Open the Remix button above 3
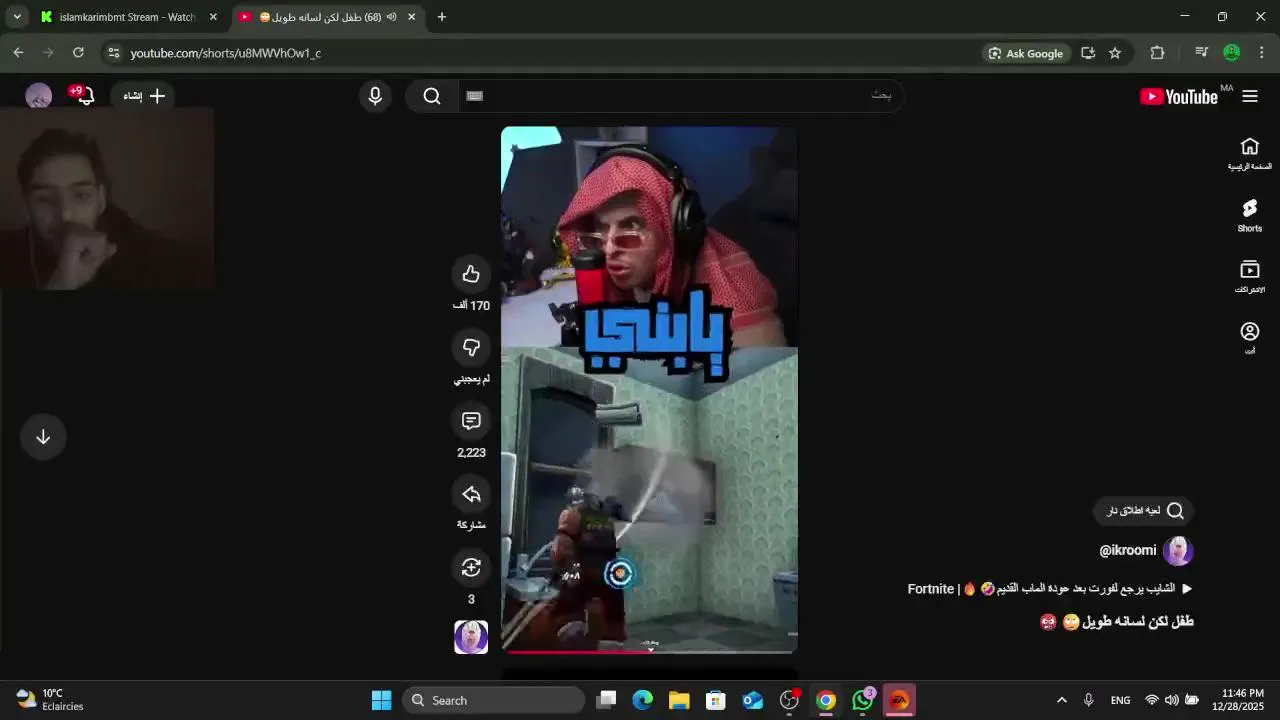The width and height of the screenshot is (1280, 720). click(471, 568)
